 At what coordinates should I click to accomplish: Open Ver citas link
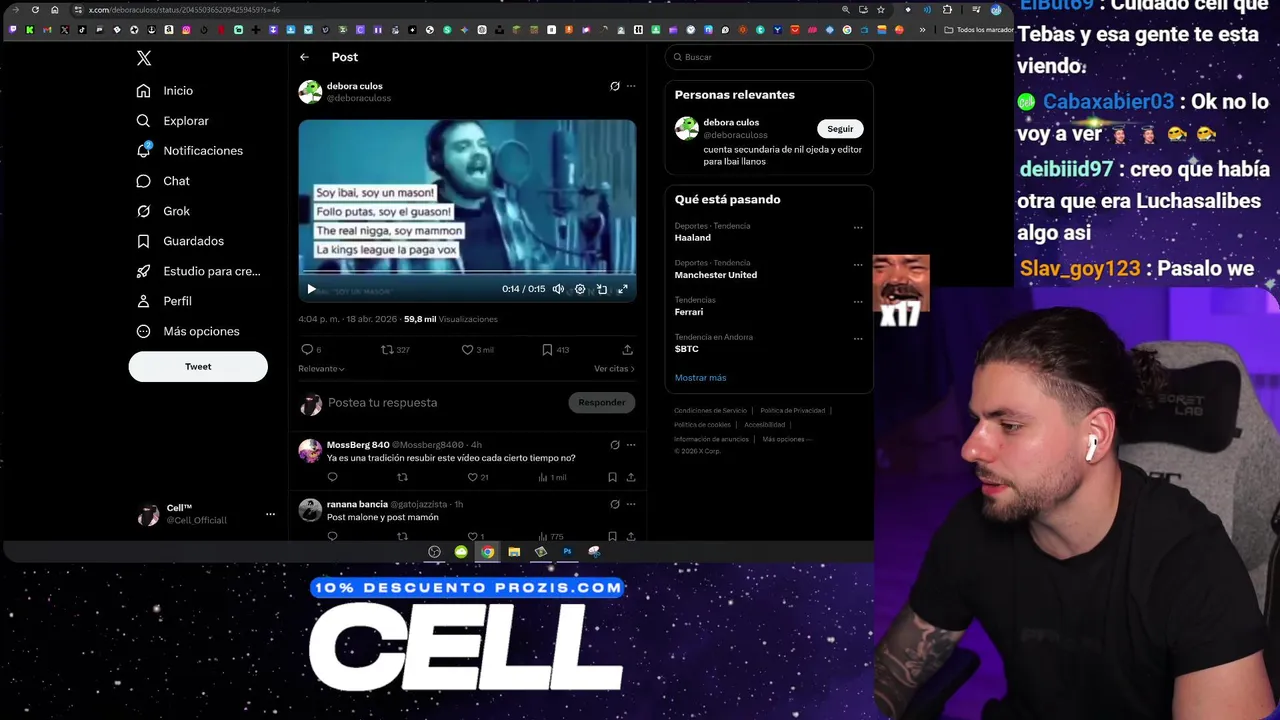pyautogui.click(x=614, y=369)
